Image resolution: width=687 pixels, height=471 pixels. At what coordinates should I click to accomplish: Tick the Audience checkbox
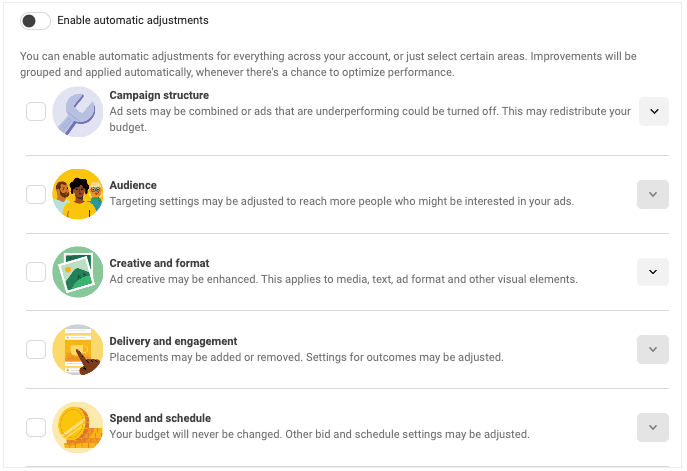tap(36, 194)
